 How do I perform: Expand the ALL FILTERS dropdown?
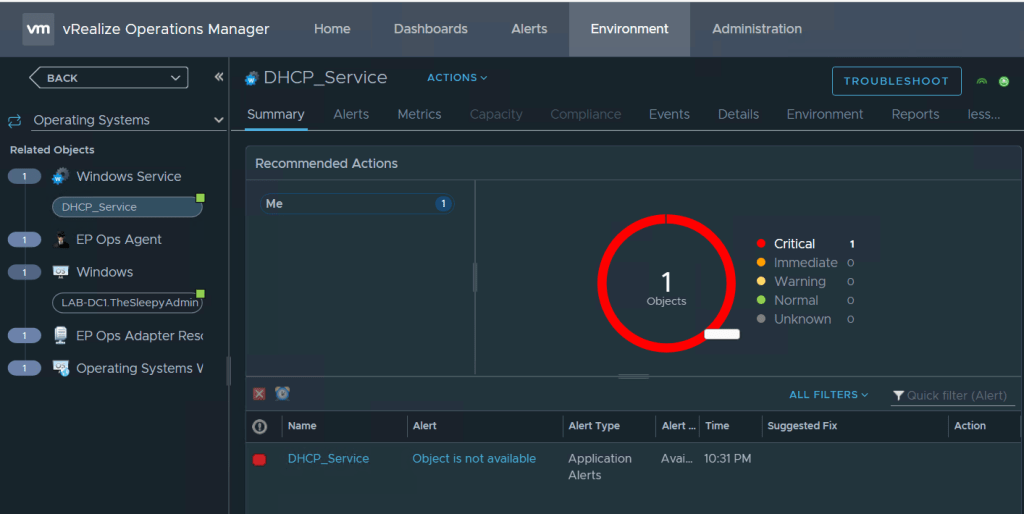[828, 395]
